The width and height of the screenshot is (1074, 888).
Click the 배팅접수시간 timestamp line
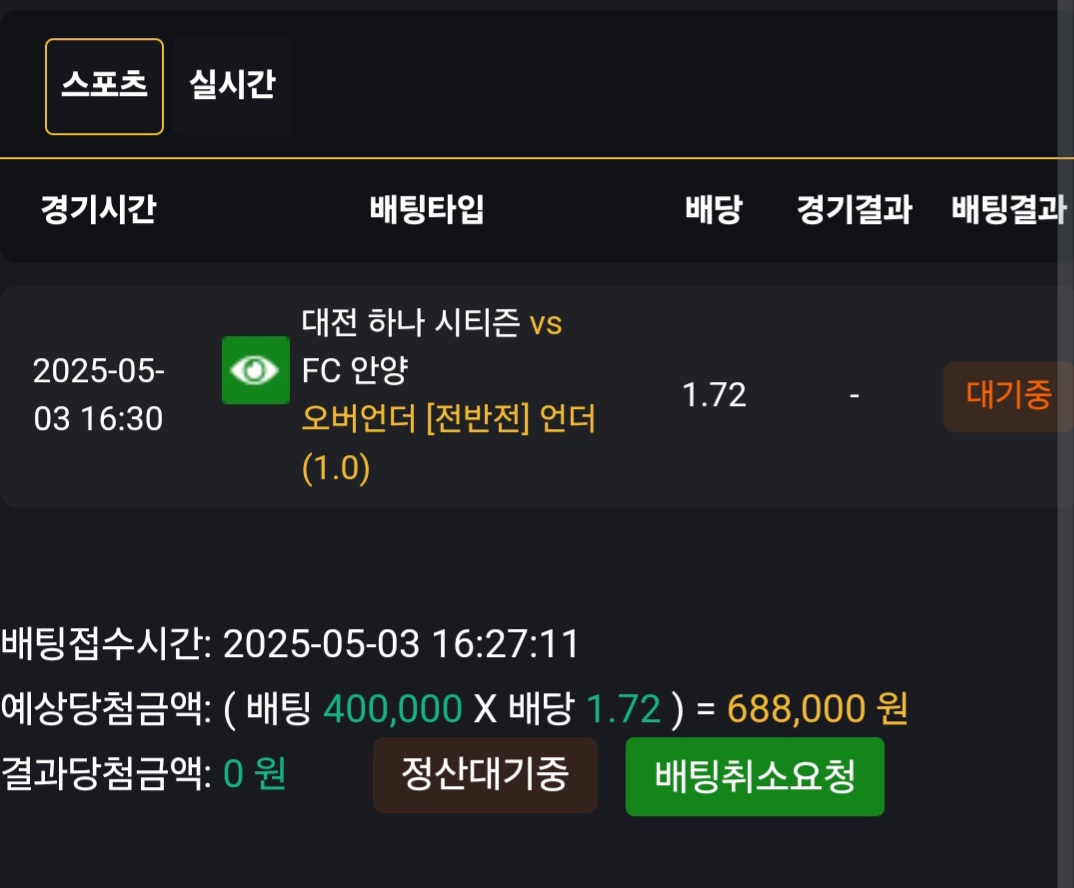click(x=290, y=644)
